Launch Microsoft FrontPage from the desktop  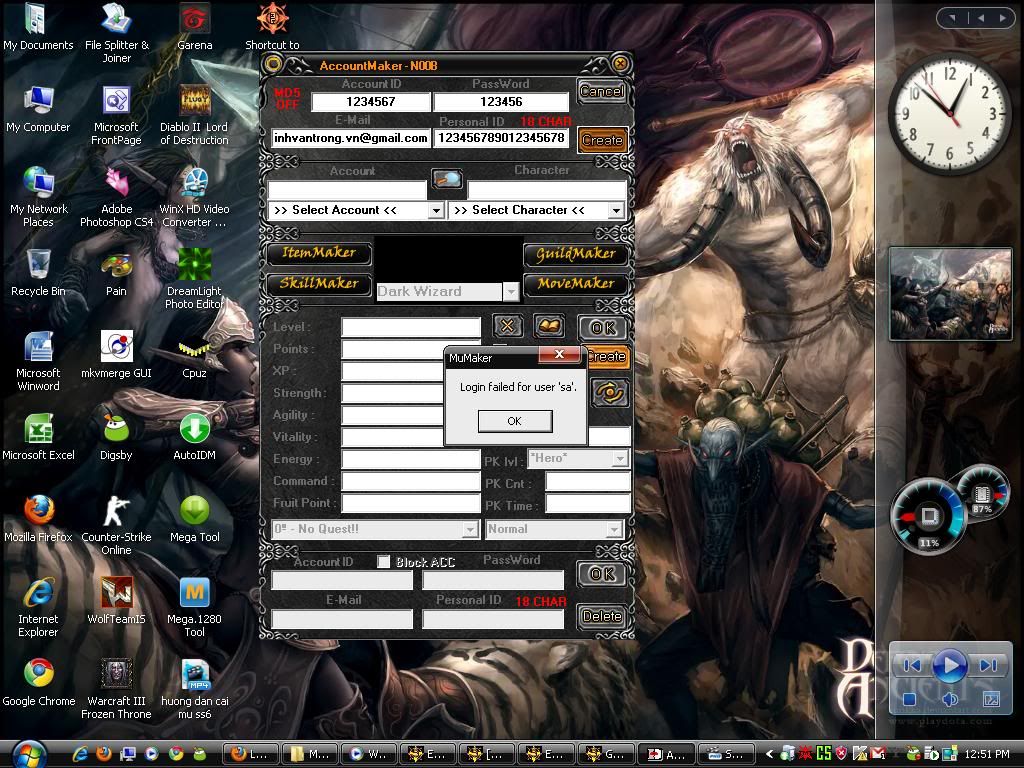[116, 116]
